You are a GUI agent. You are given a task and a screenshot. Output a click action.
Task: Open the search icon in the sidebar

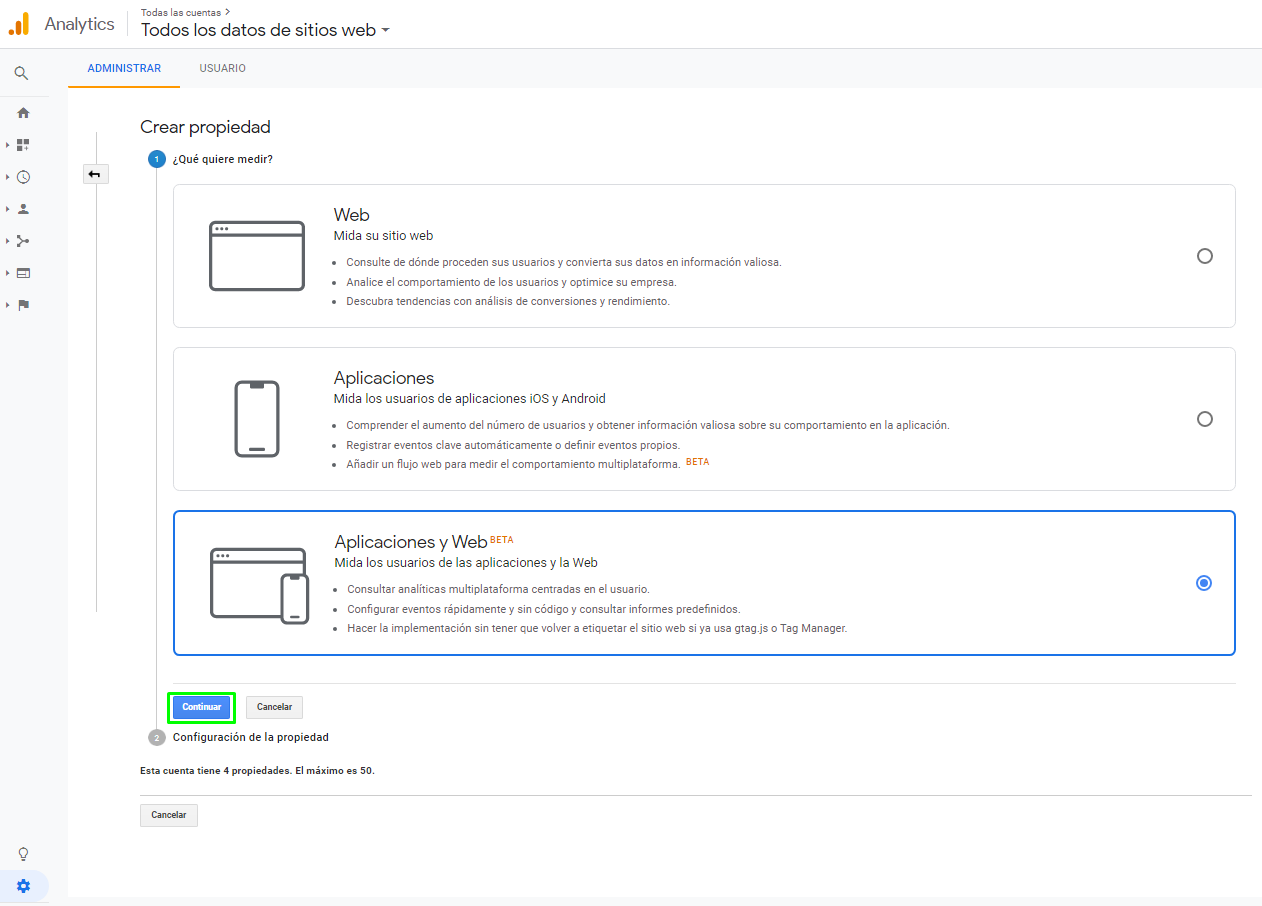pos(22,72)
